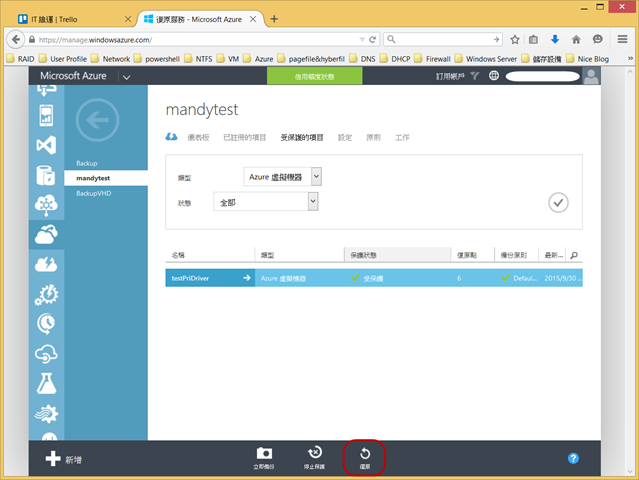
Task: Click the table search magnifier icon
Action: [574, 255]
